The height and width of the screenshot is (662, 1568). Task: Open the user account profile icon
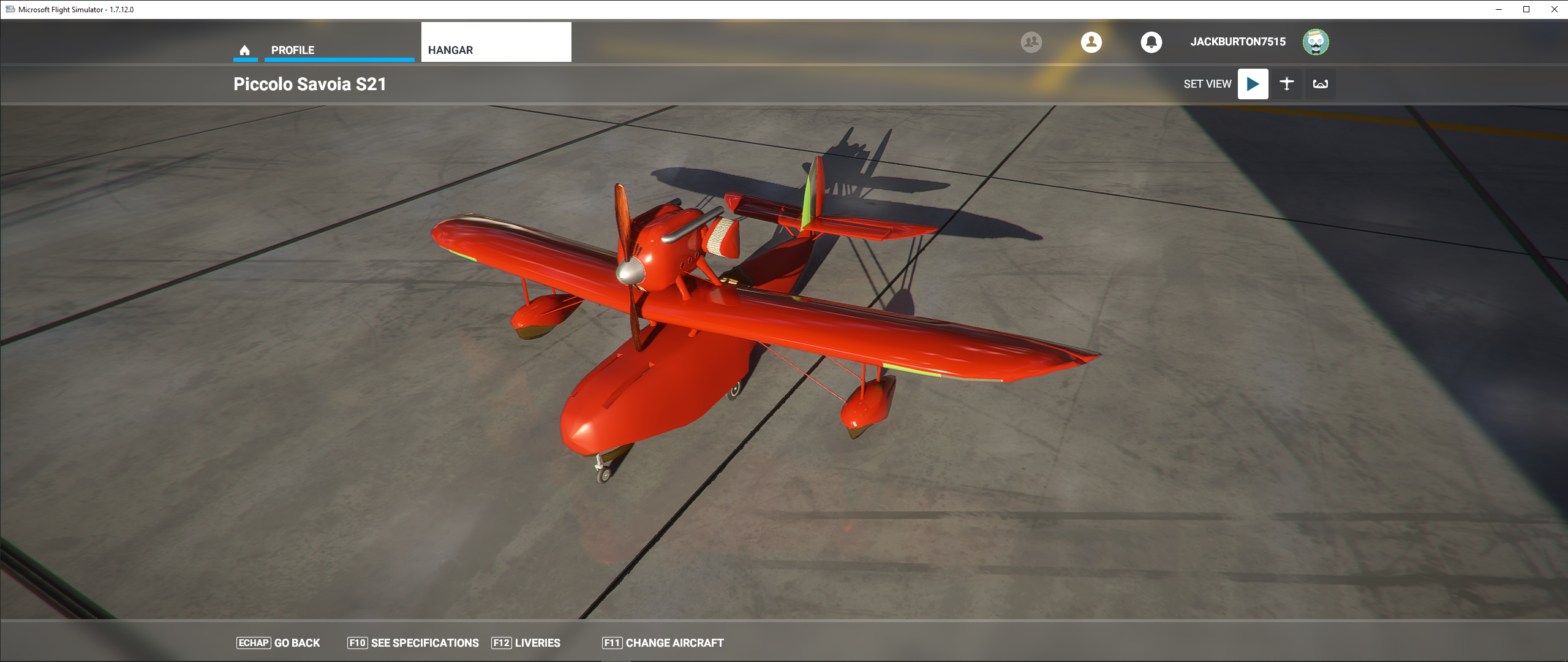[x=1091, y=42]
